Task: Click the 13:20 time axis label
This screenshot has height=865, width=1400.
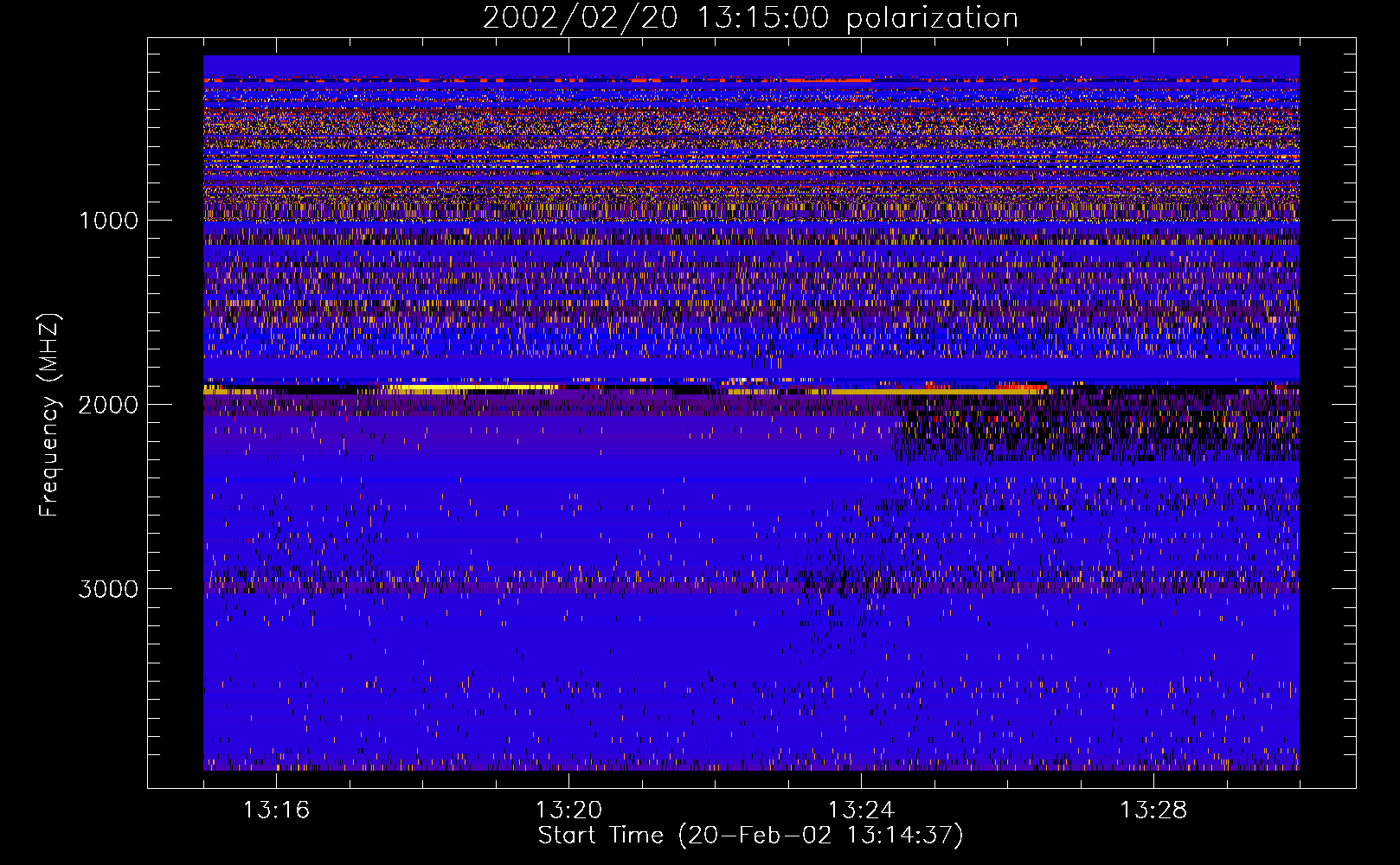Action: pos(568,811)
